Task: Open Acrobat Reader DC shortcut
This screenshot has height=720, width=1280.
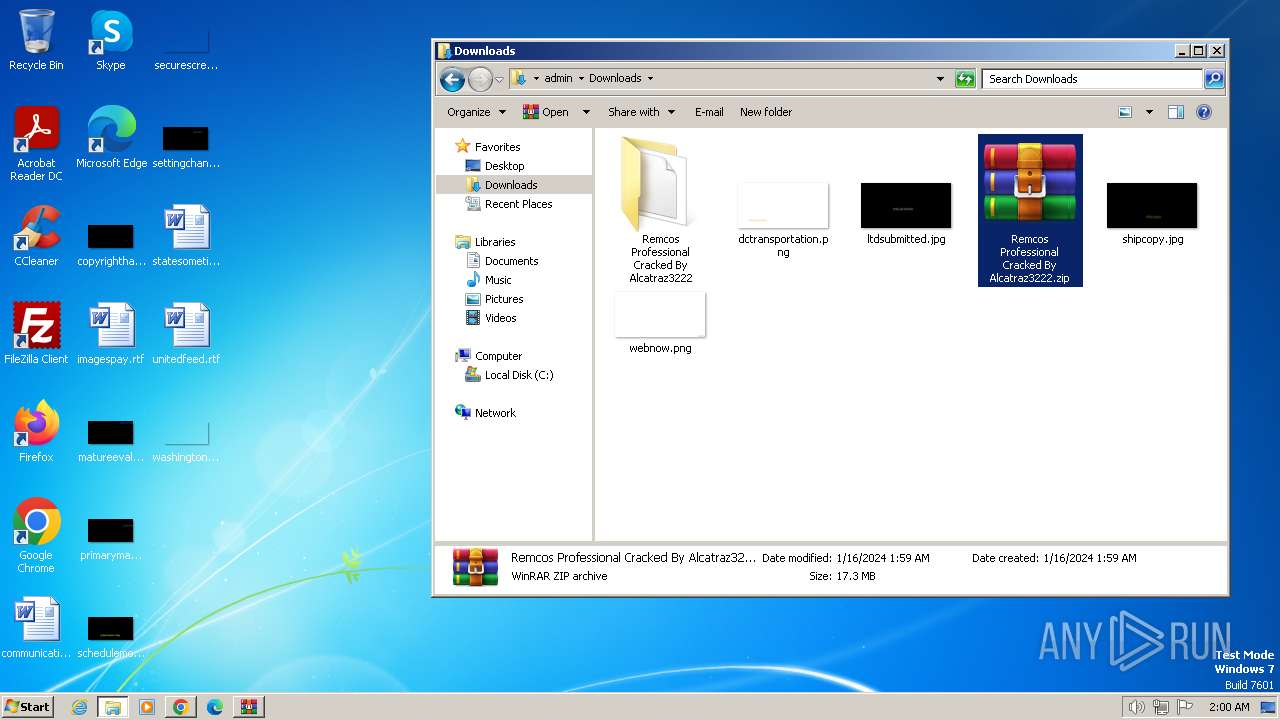Action: point(36,144)
